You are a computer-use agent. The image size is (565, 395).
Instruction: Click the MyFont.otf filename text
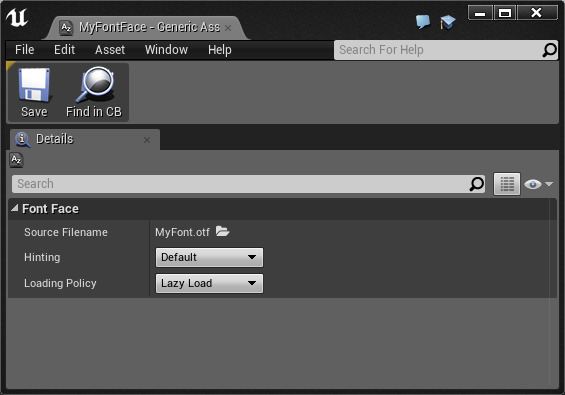pyautogui.click(x=182, y=232)
